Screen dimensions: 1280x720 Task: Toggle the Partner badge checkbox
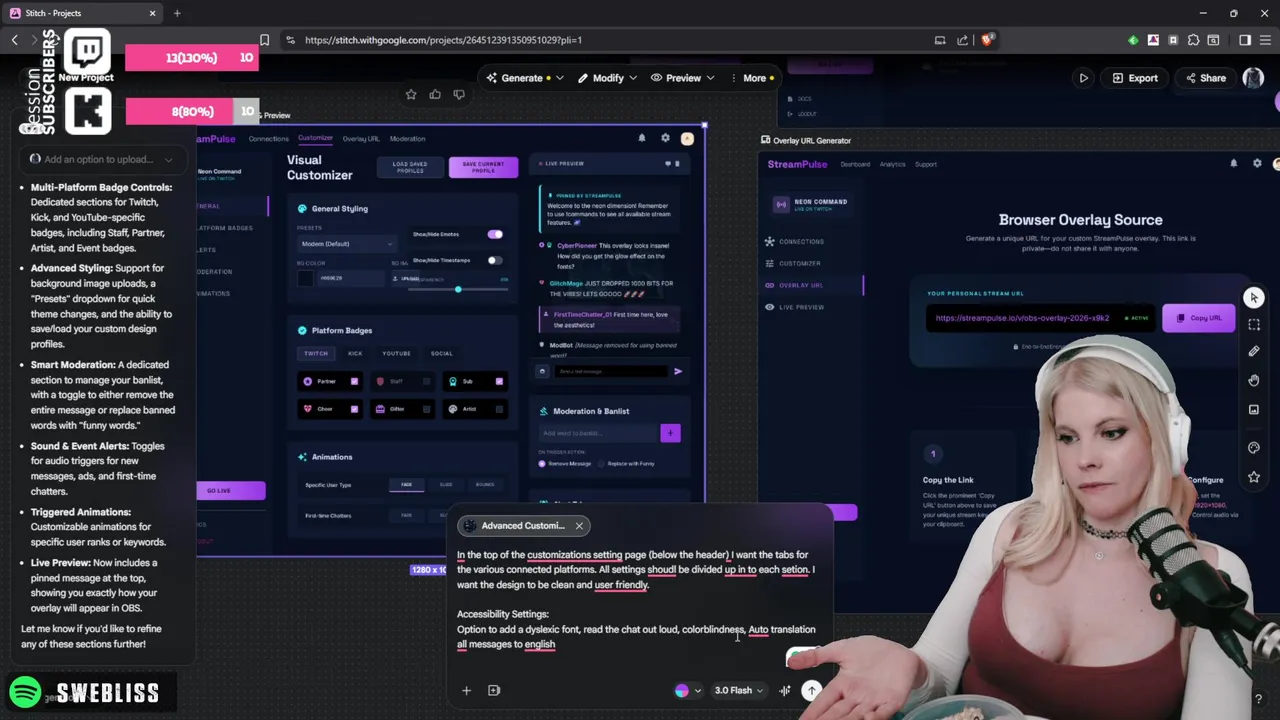click(354, 381)
